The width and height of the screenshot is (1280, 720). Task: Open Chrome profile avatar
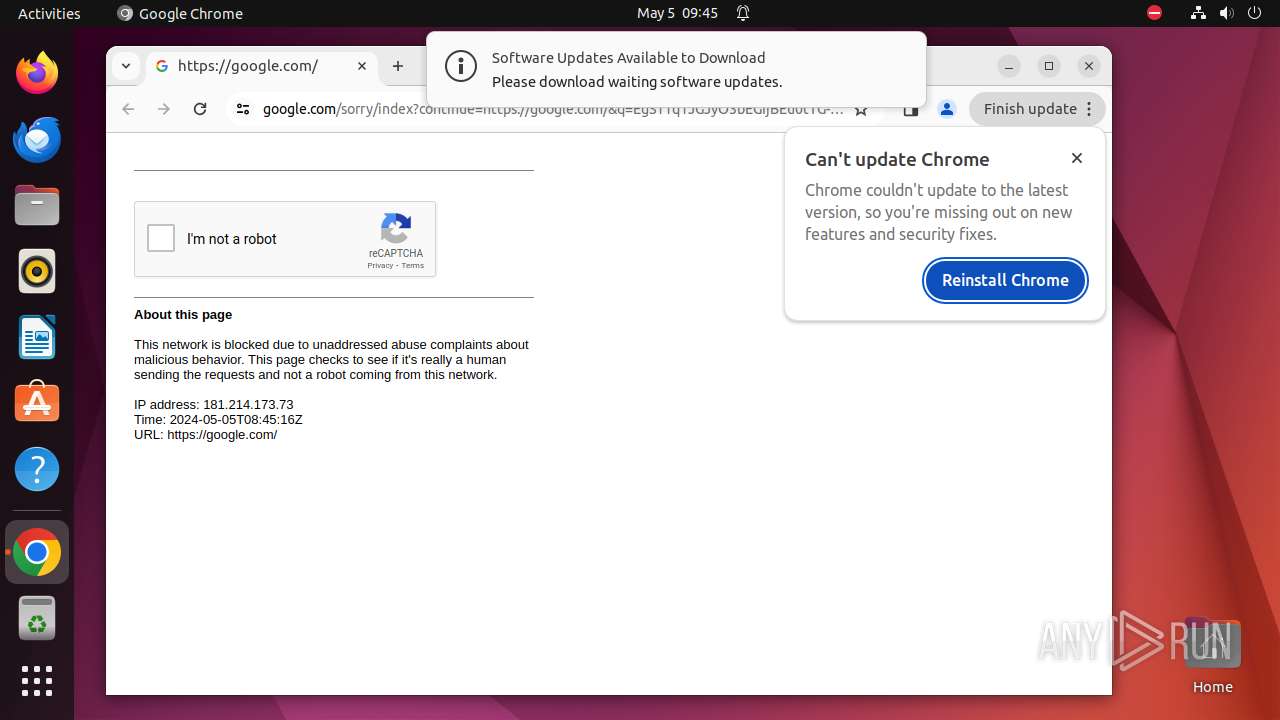947,109
